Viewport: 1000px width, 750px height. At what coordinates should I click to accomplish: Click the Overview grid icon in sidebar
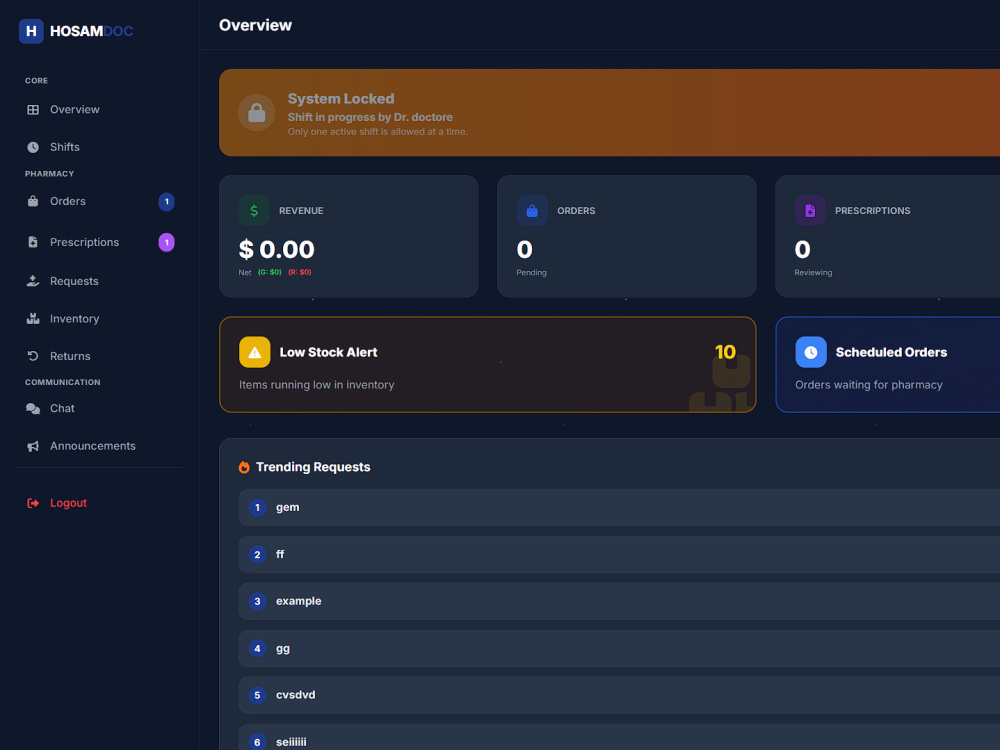pos(33,110)
